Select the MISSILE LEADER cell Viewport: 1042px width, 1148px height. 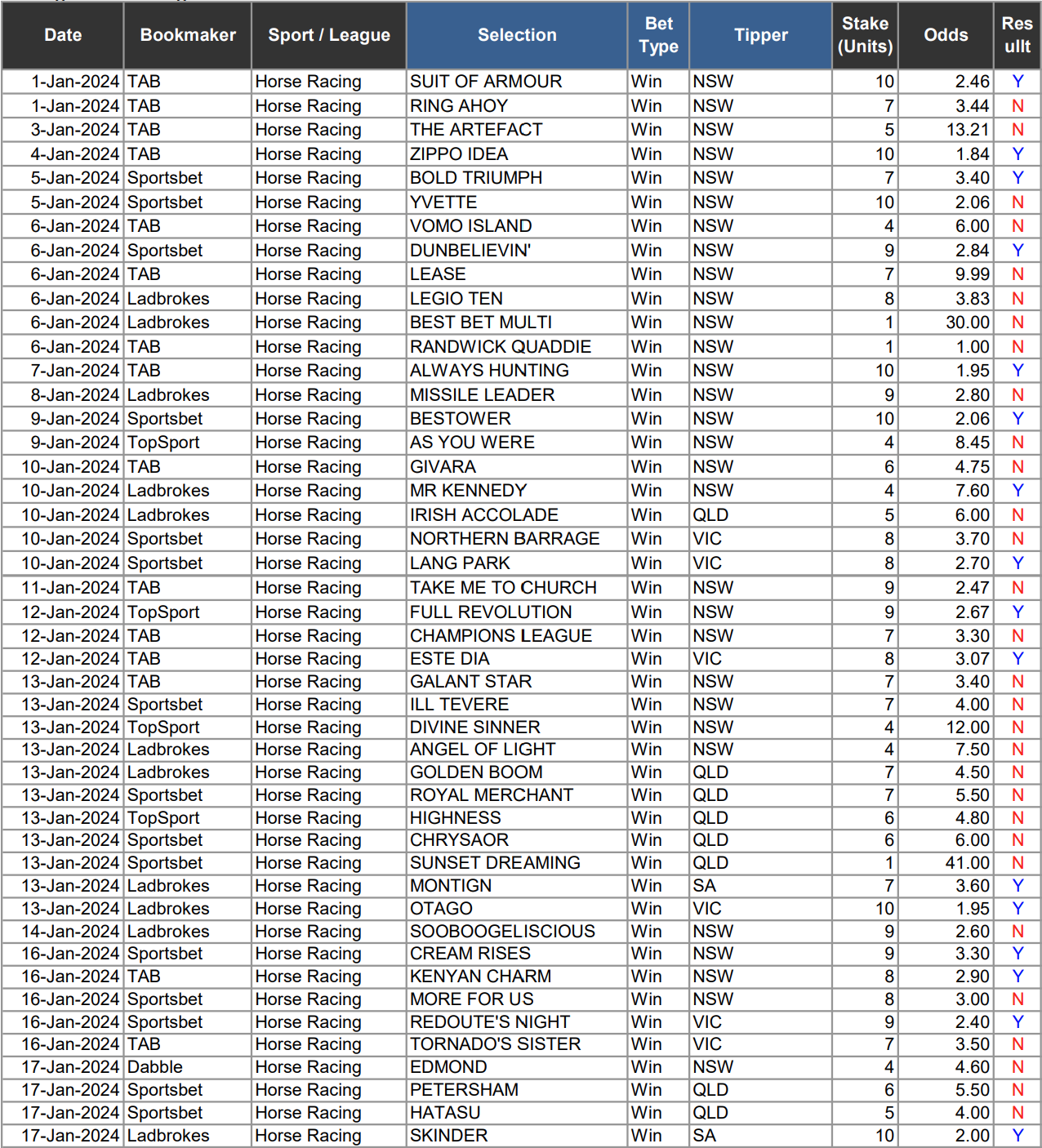click(517, 395)
